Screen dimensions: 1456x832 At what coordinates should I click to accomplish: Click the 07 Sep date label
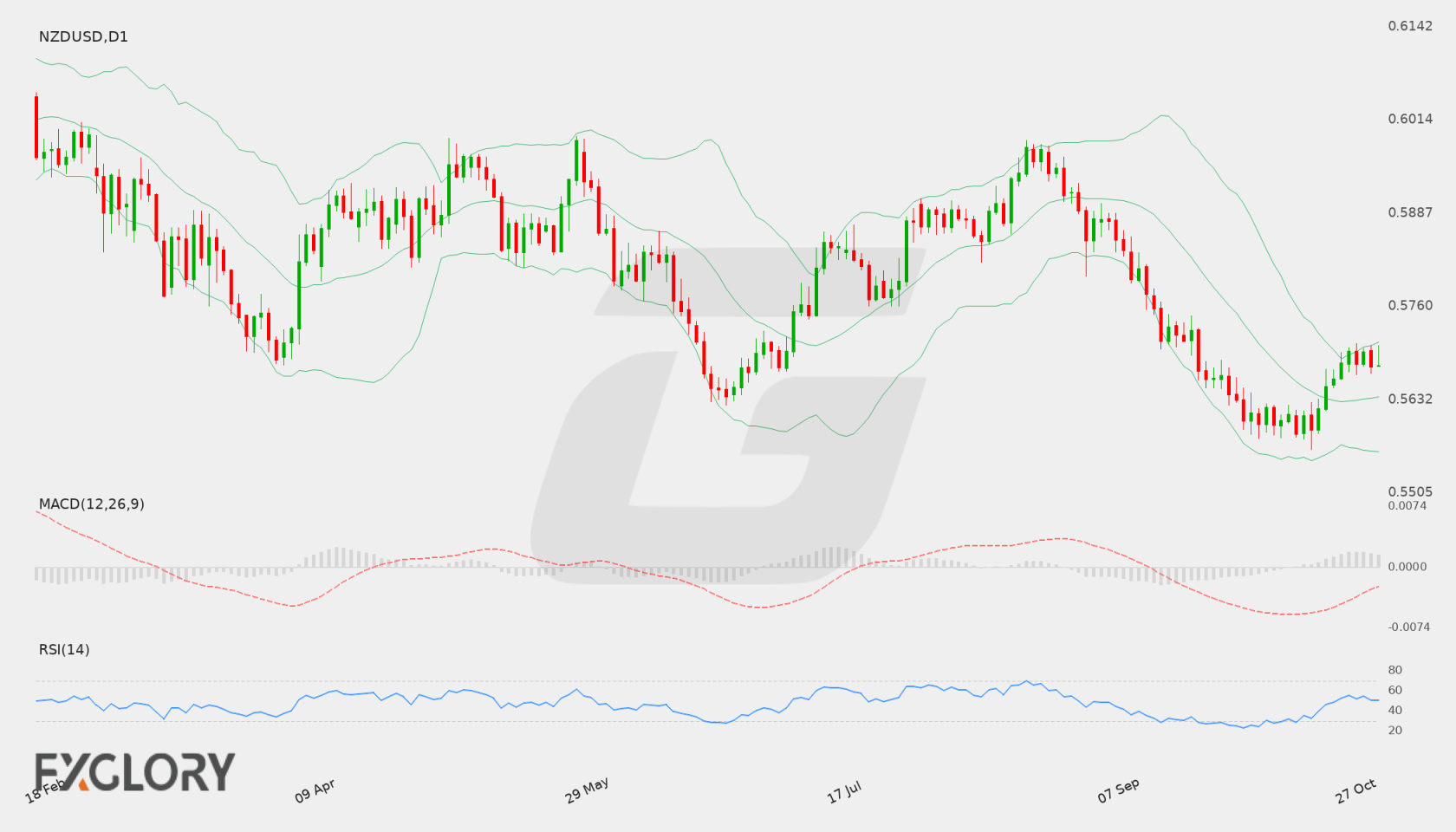point(1118,790)
